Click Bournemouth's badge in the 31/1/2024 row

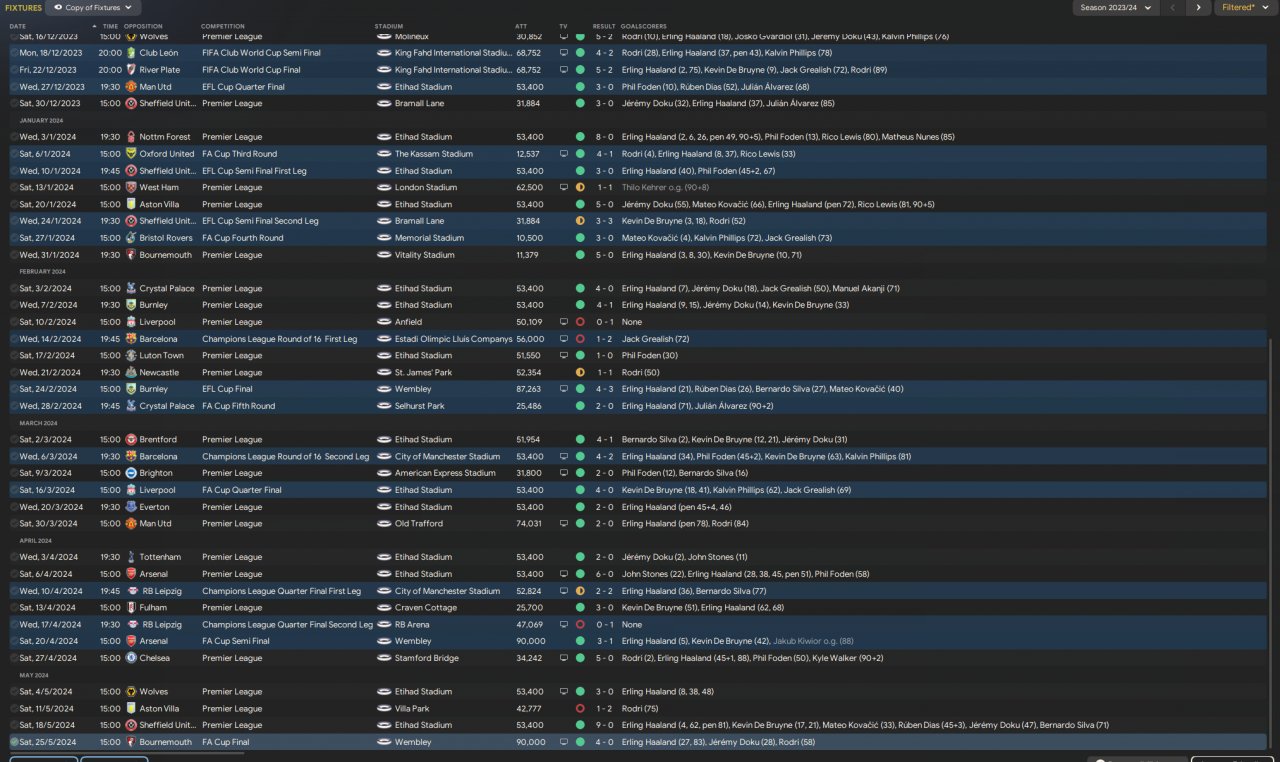pos(131,255)
